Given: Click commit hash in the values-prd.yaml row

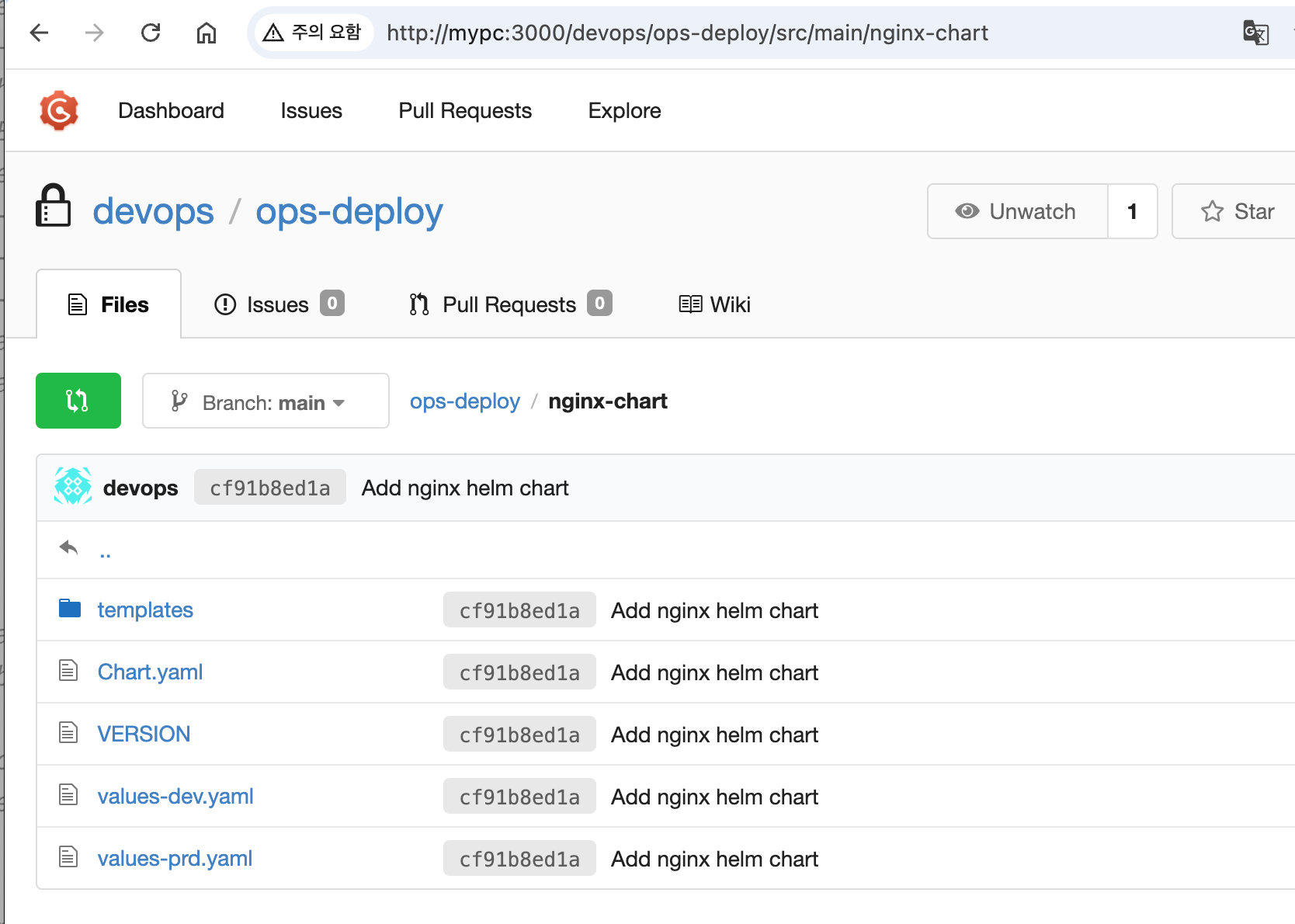Looking at the screenshot, I should pos(519,859).
